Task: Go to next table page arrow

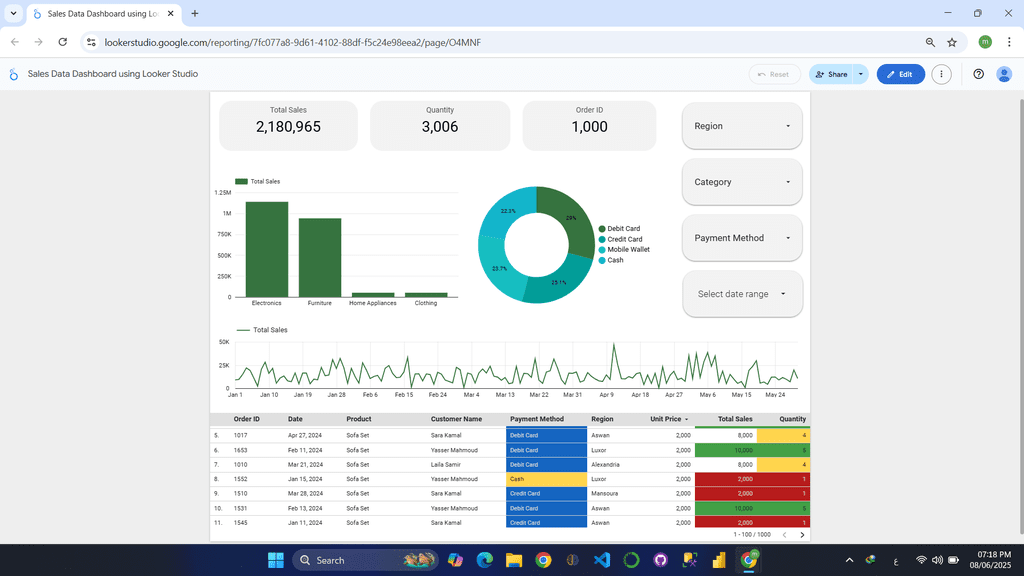Action: pos(802,535)
